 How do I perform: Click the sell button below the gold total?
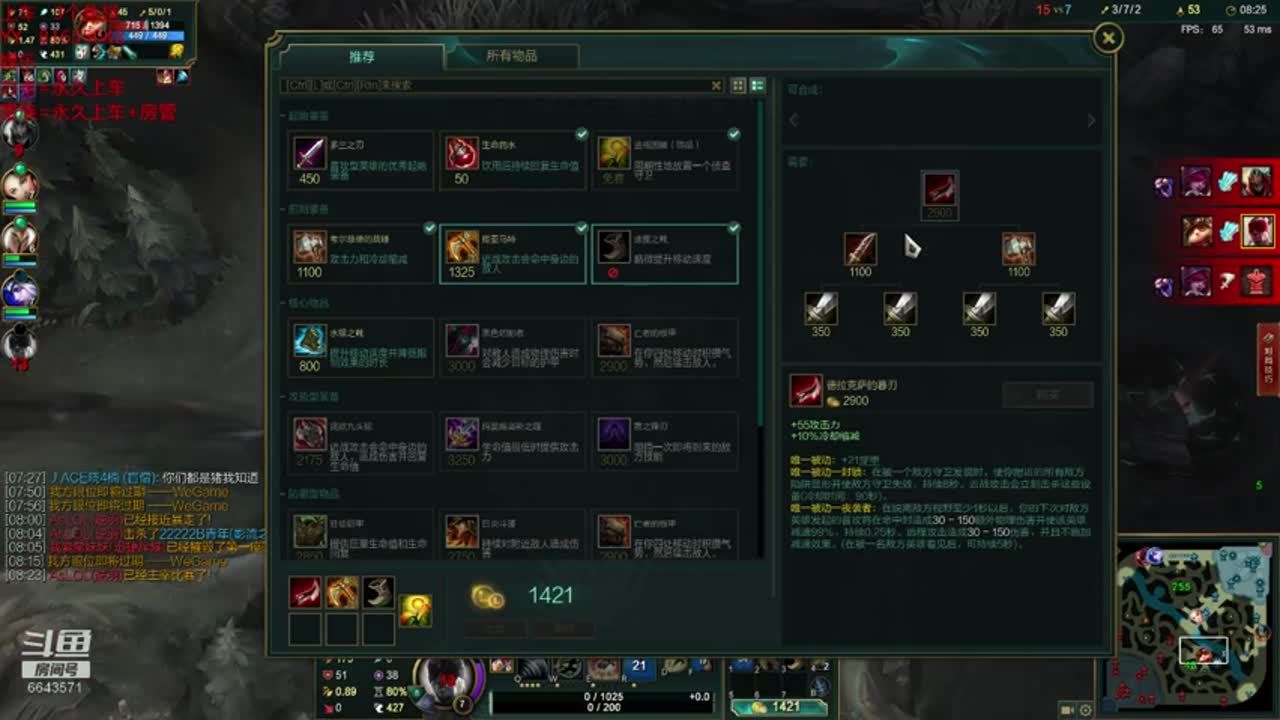[x=497, y=628]
